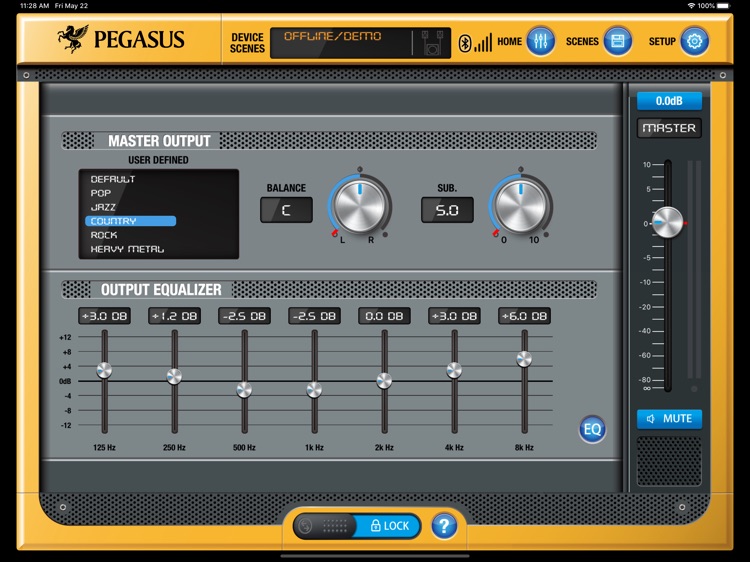Click the Sub value field showing 5.0
The image size is (750, 562).
coord(447,210)
